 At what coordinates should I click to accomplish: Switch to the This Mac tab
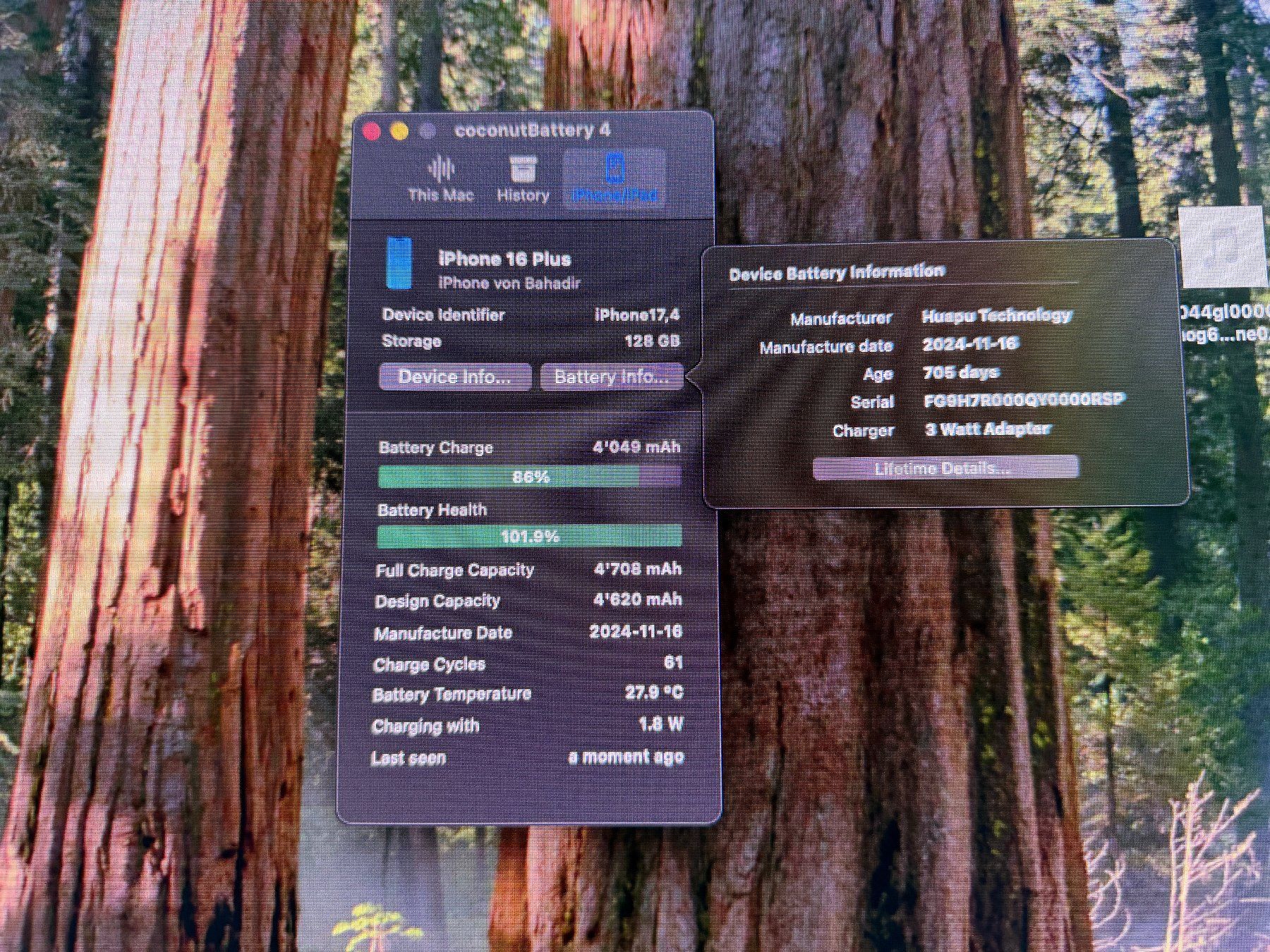pyautogui.click(x=441, y=179)
